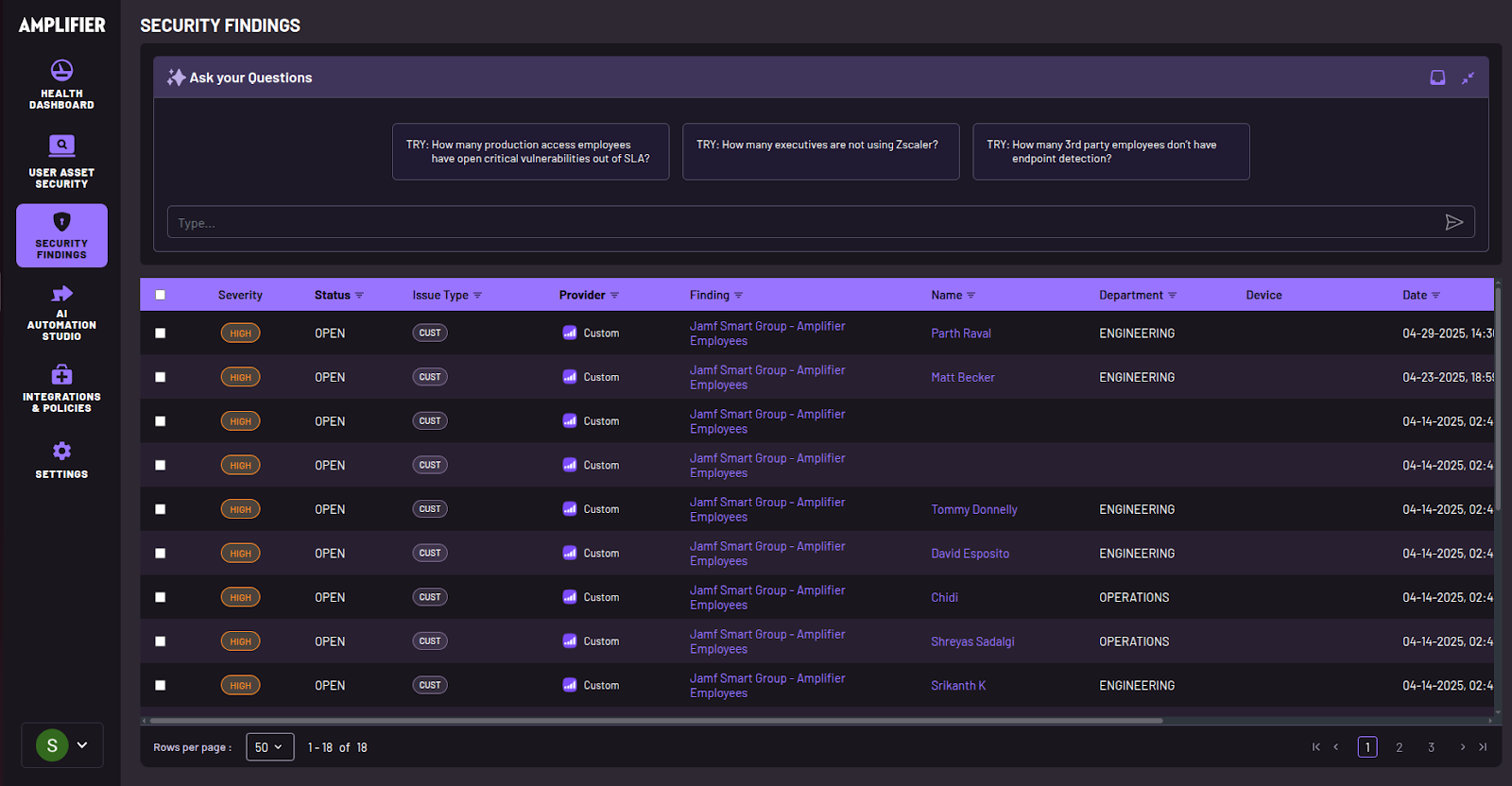The width and height of the screenshot is (1512, 786).
Task: Click the HIGH badge in Shreyas Sadalgi row
Action: point(241,641)
